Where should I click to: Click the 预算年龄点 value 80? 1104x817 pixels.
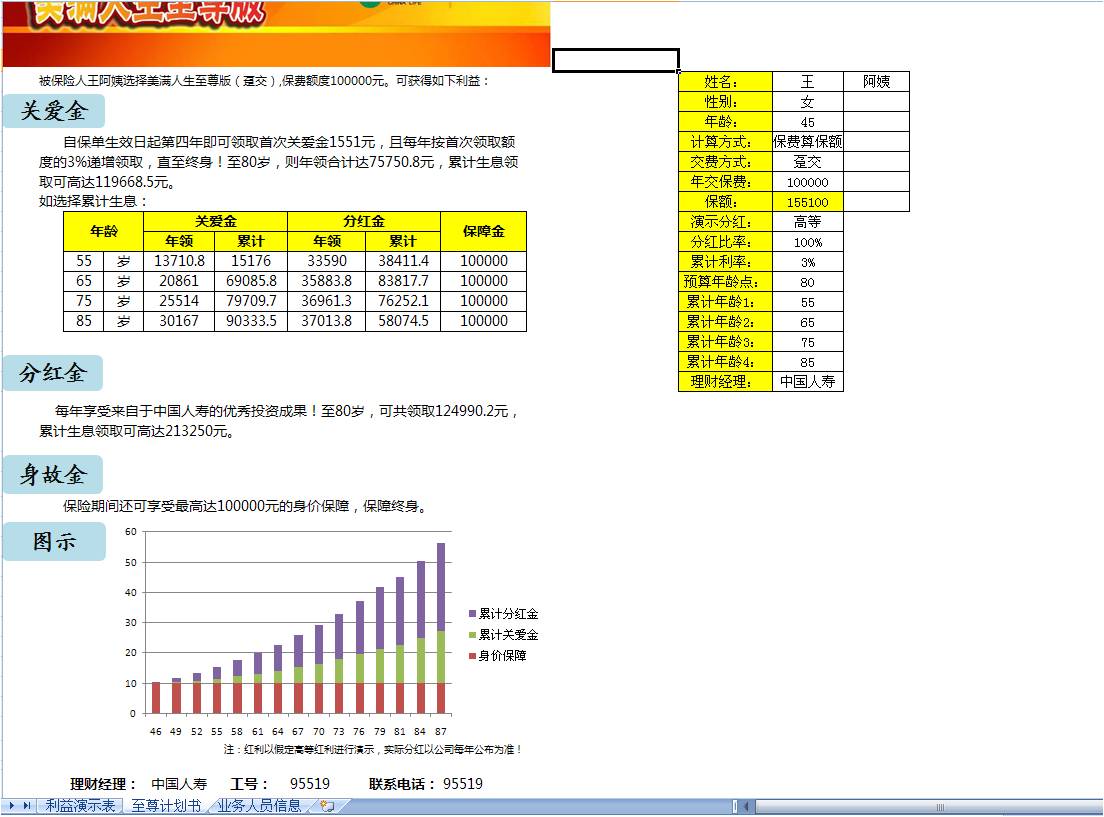(x=808, y=282)
